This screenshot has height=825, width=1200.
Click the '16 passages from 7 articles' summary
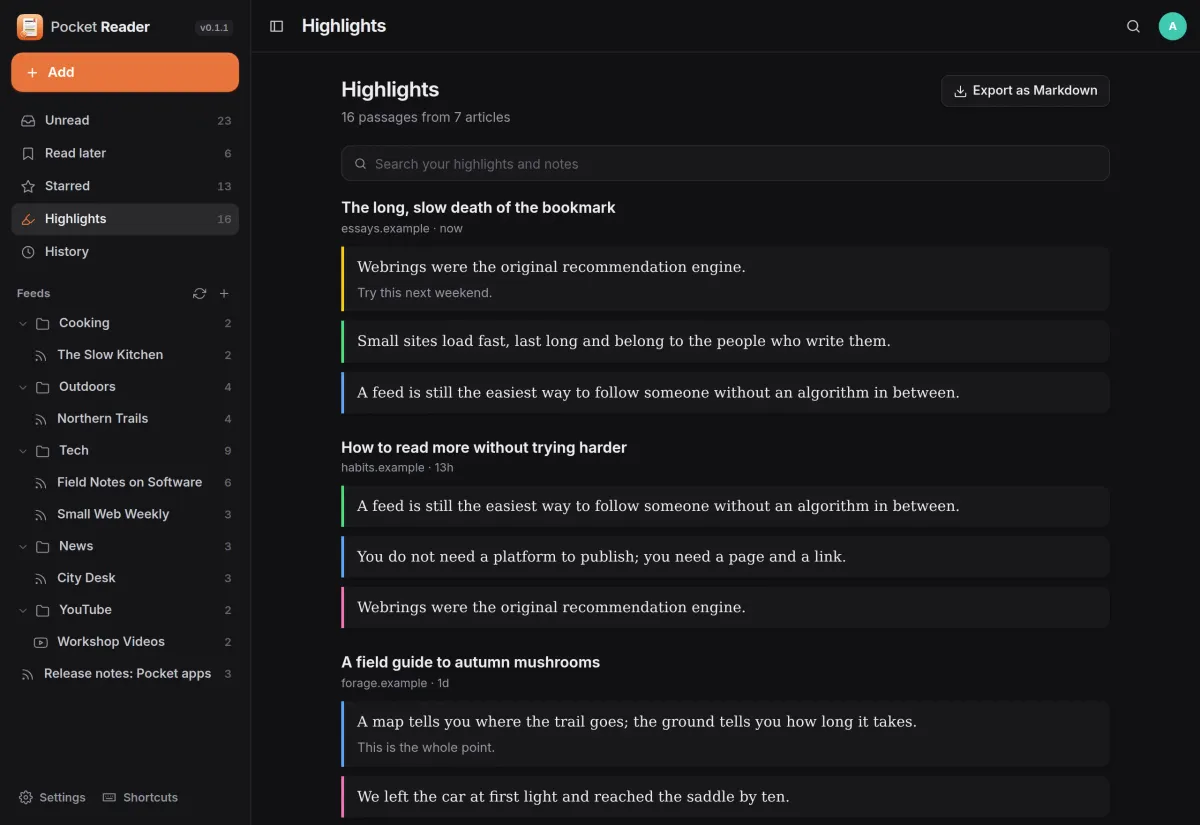tap(425, 118)
